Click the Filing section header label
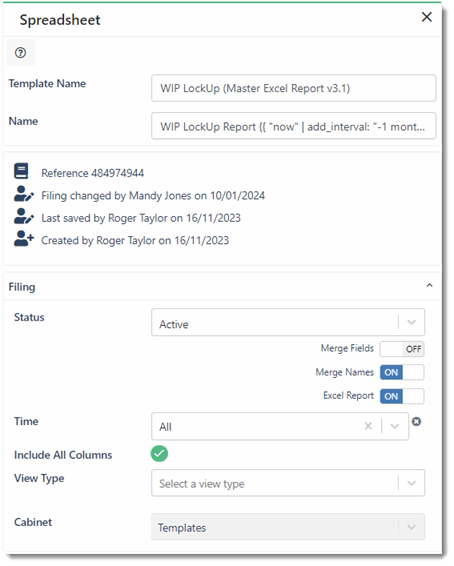Screen dimensions: 454x566 coord(22,287)
